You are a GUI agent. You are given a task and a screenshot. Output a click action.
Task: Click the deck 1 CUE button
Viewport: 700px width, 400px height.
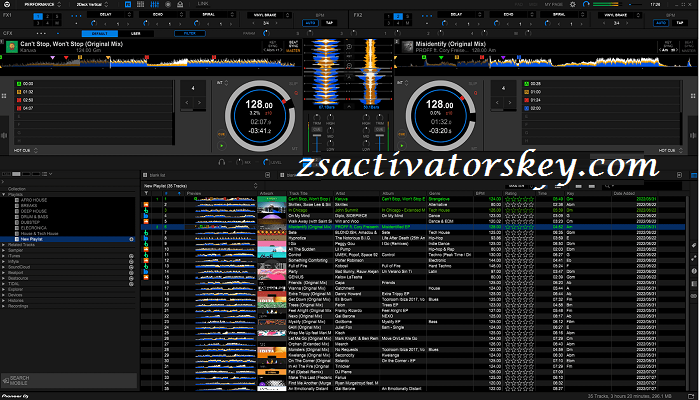pyautogui.click(x=221, y=134)
